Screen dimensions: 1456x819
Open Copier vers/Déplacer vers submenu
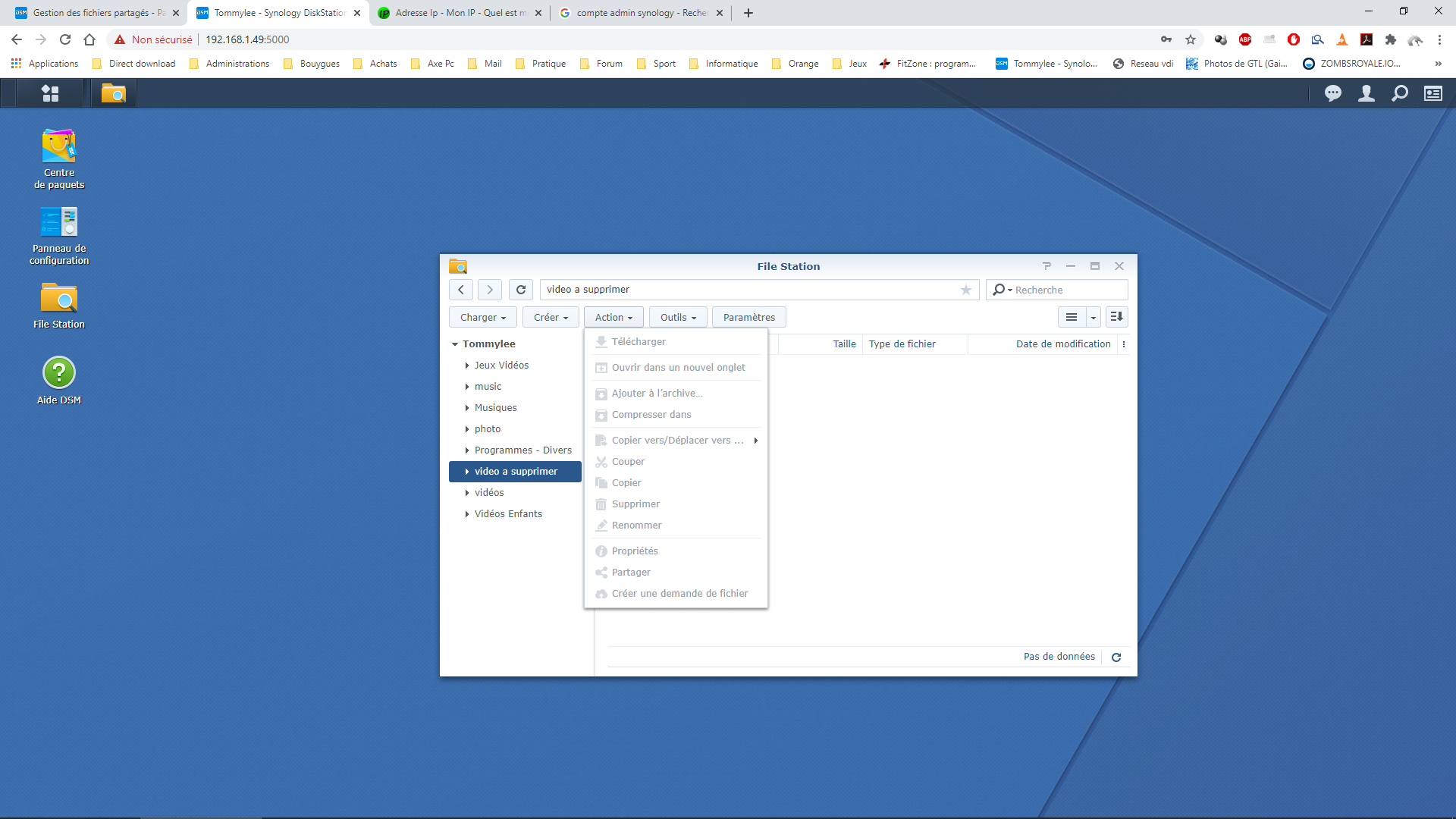click(x=676, y=441)
